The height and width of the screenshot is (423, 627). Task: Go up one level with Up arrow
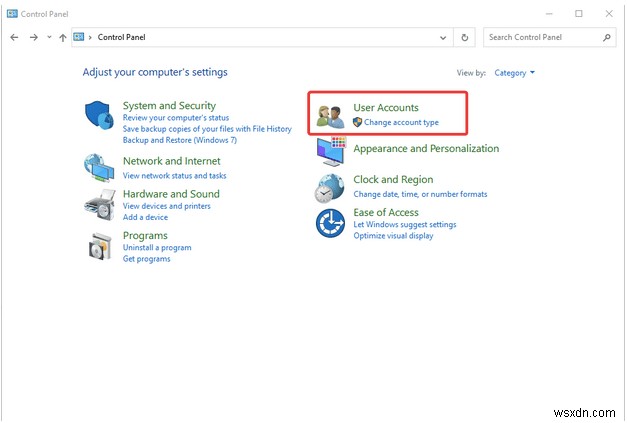point(63,37)
